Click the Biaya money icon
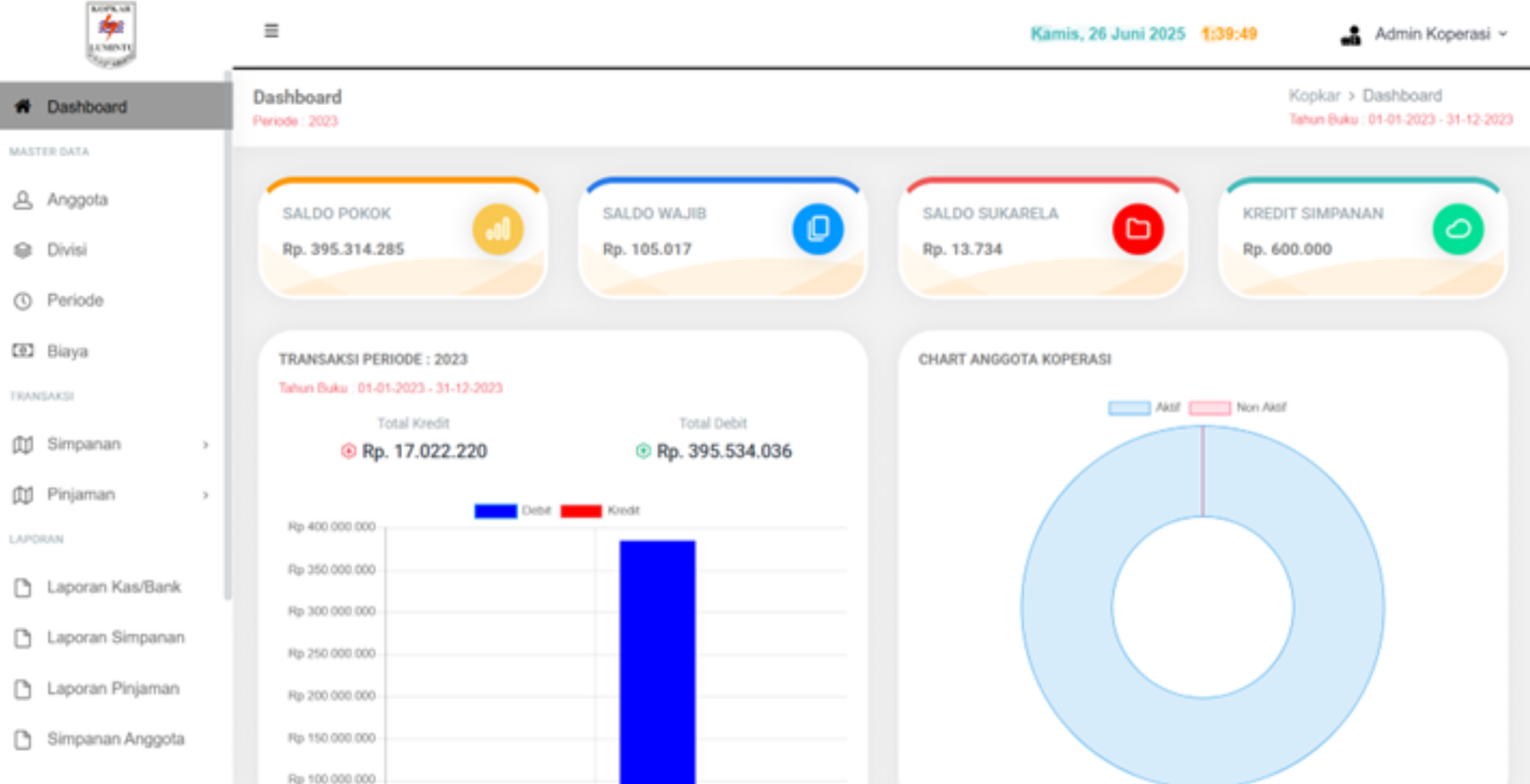1530x784 pixels. pyautogui.click(x=23, y=351)
